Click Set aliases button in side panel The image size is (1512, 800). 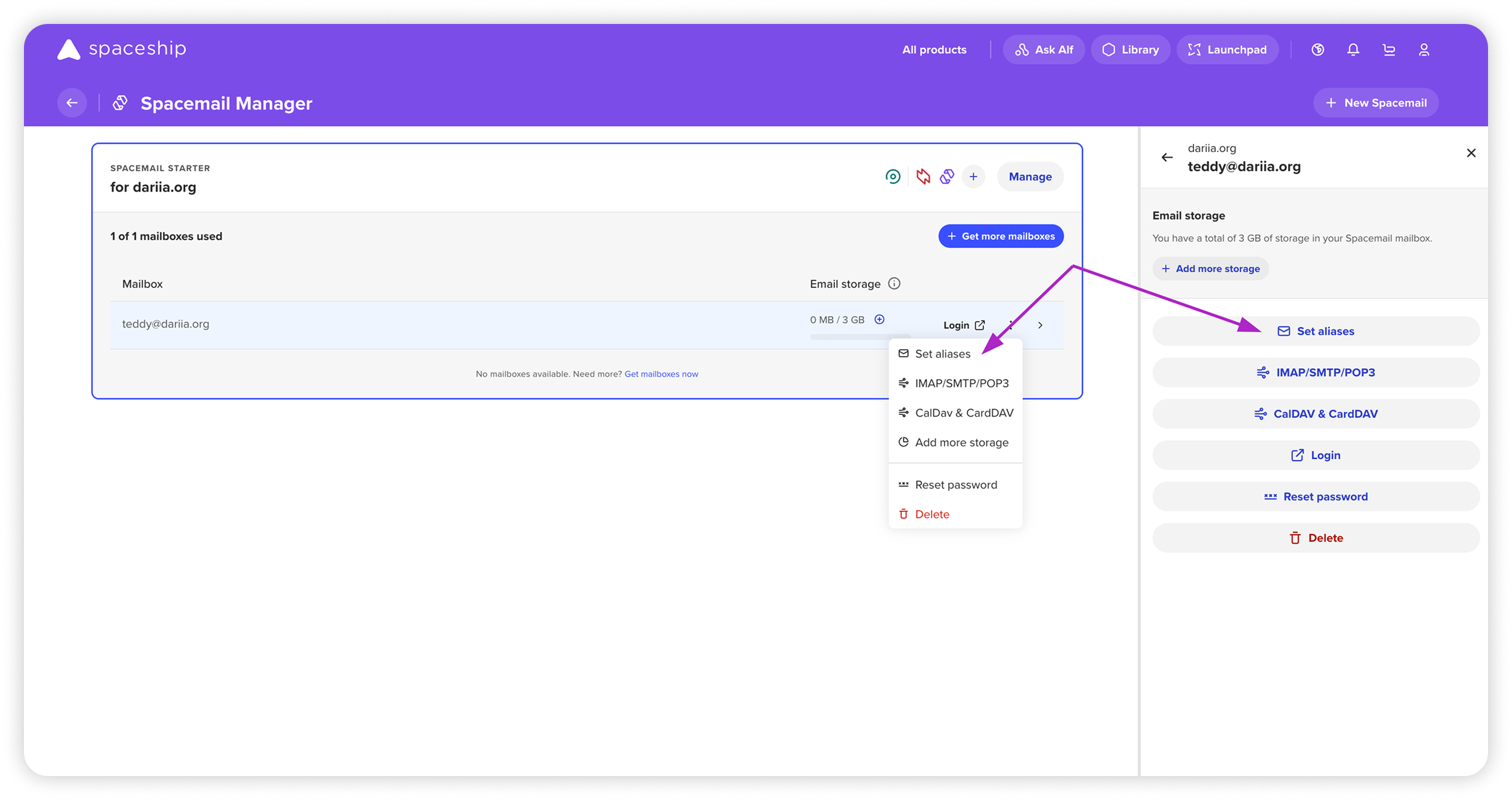tap(1316, 331)
